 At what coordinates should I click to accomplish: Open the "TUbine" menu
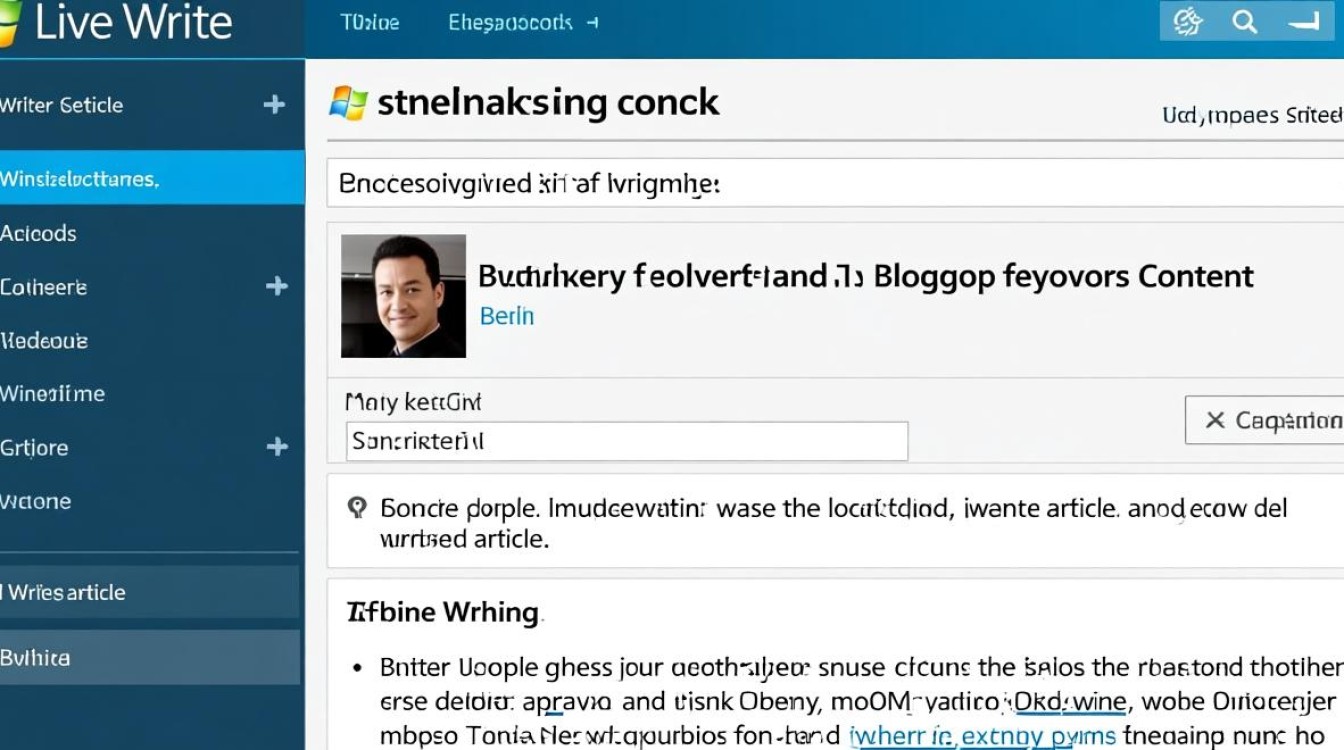click(370, 22)
